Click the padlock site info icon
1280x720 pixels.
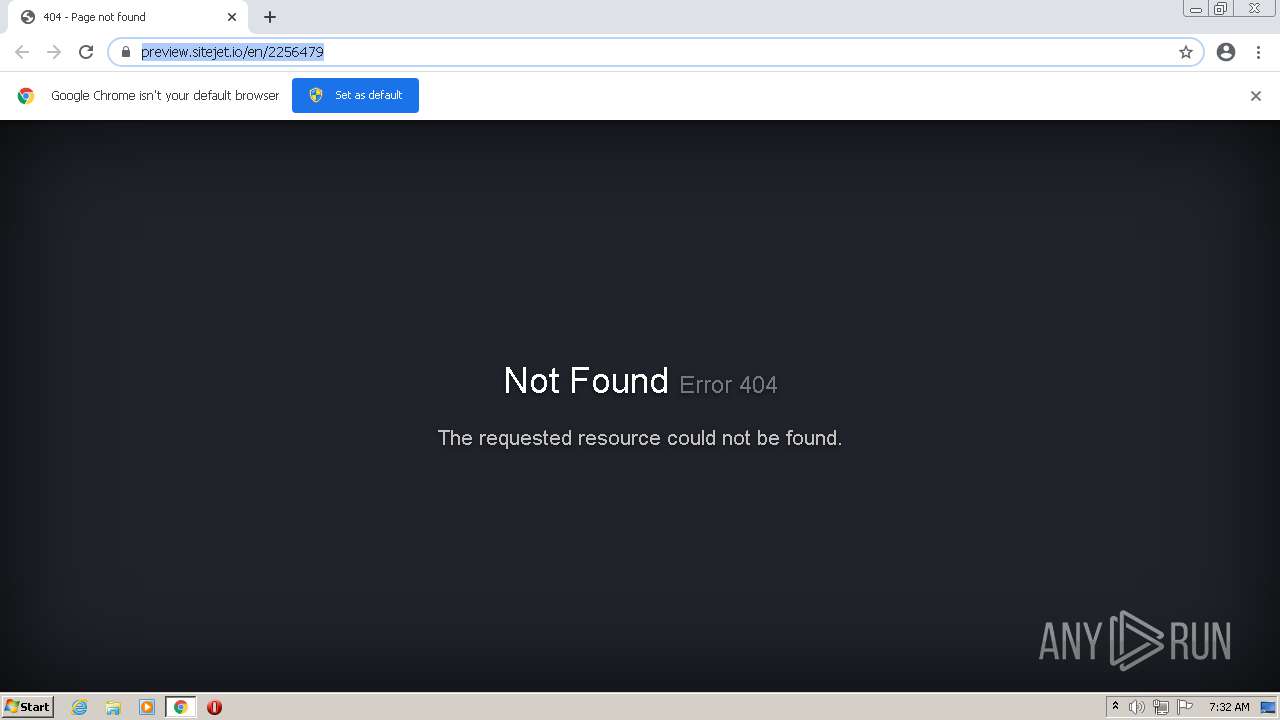pyautogui.click(x=126, y=52)
